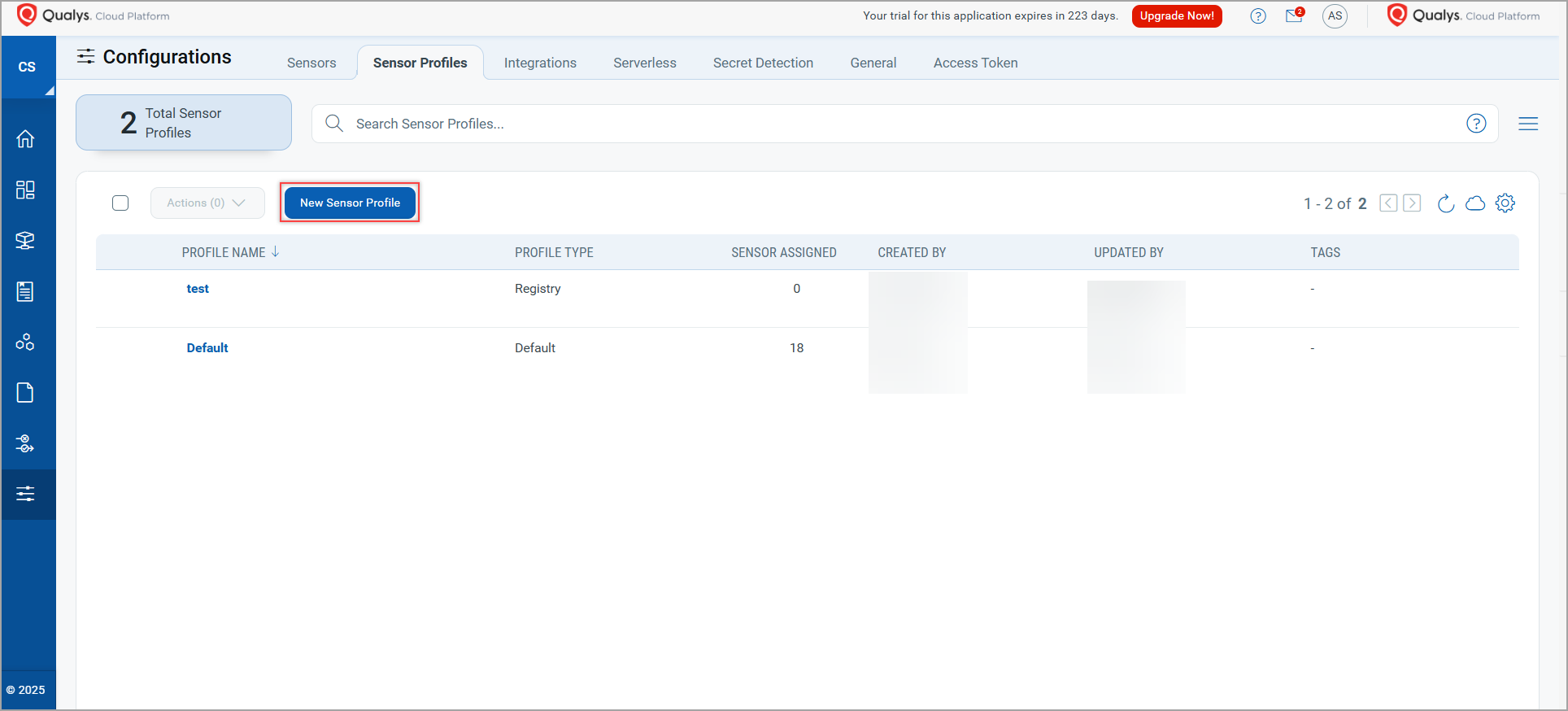Open the Default profile link
This screenshot has height=711, width=1568.
pyautogui.click(x=207, y=348)
